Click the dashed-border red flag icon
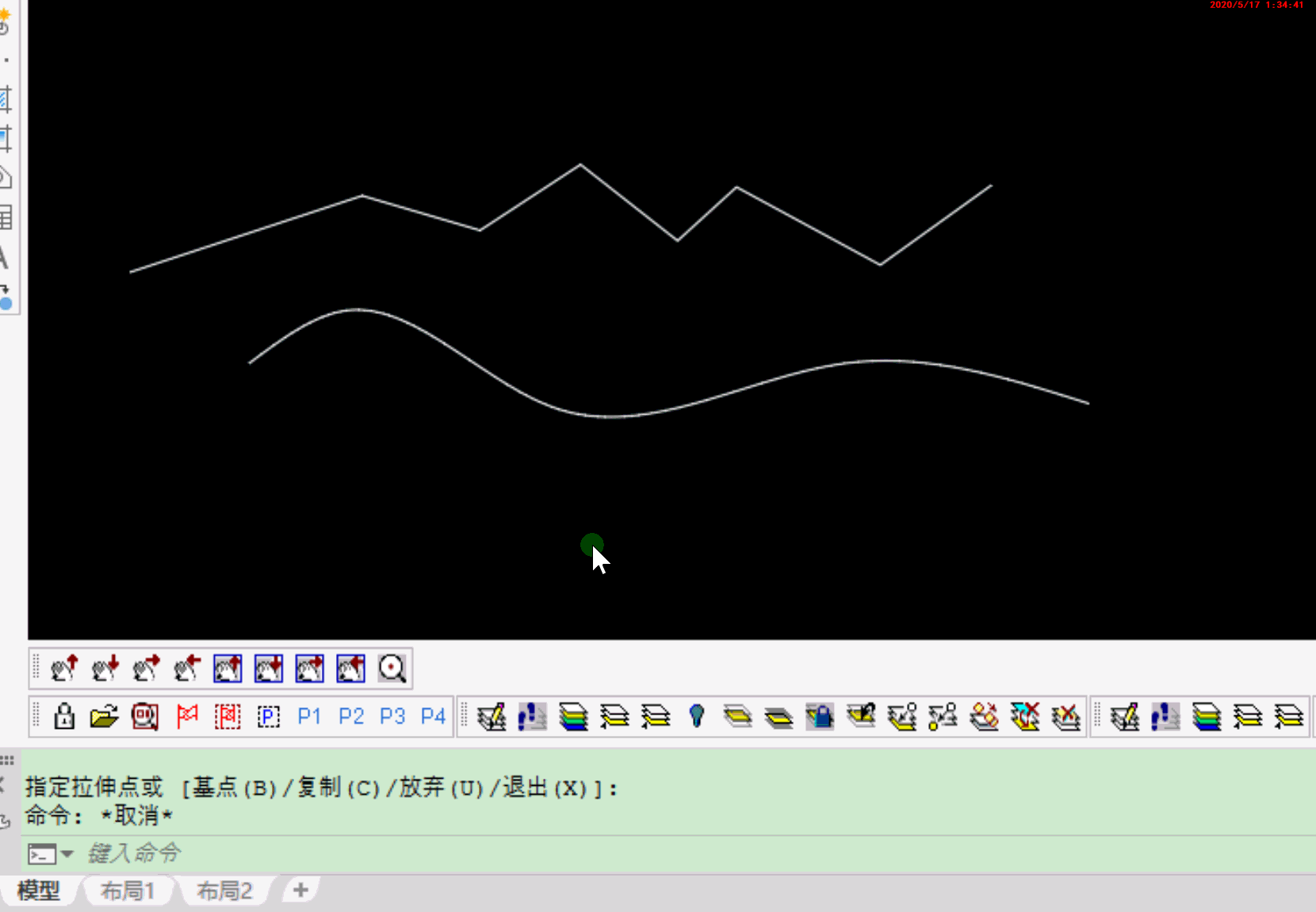This screenshot has height=912, width=1316. 228,716
